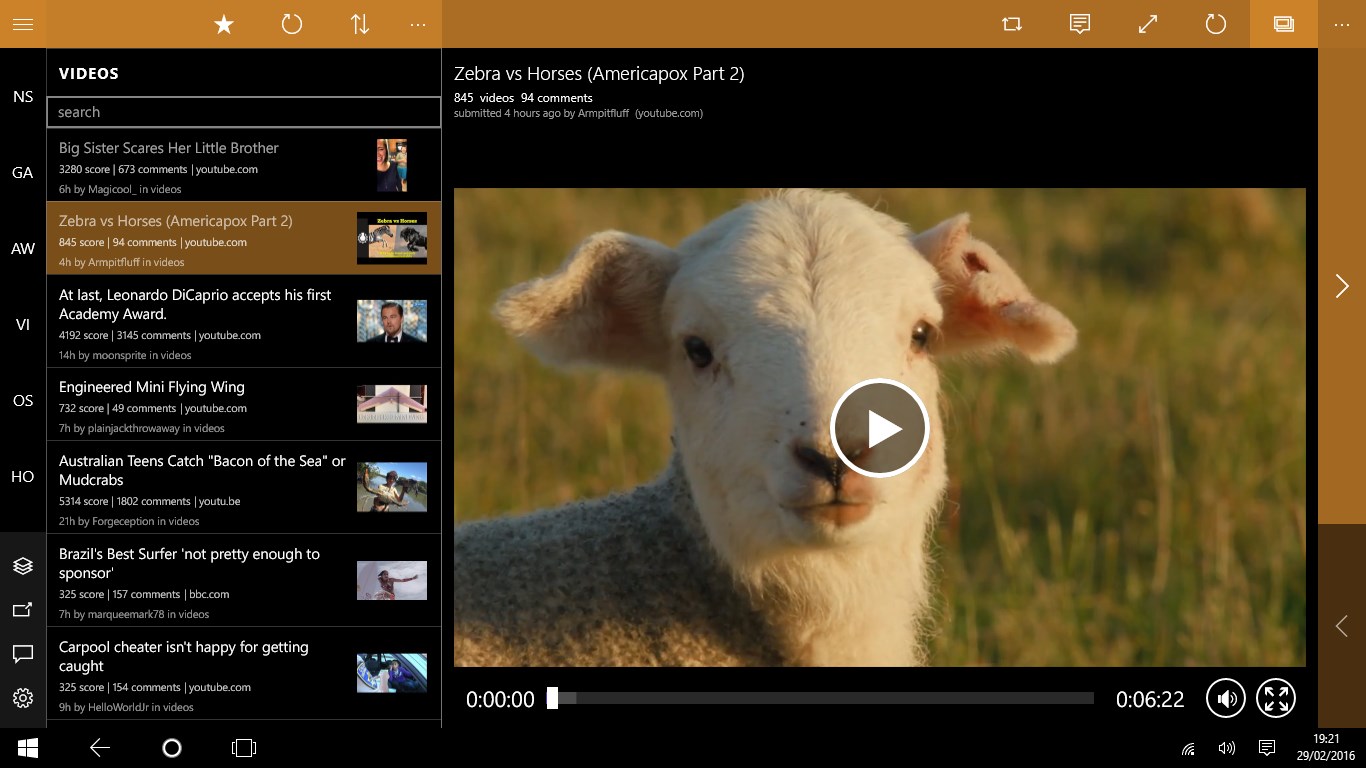1366x768 pixels.
Task: Click the layers stack icon in sidebar
Action: 23,566
